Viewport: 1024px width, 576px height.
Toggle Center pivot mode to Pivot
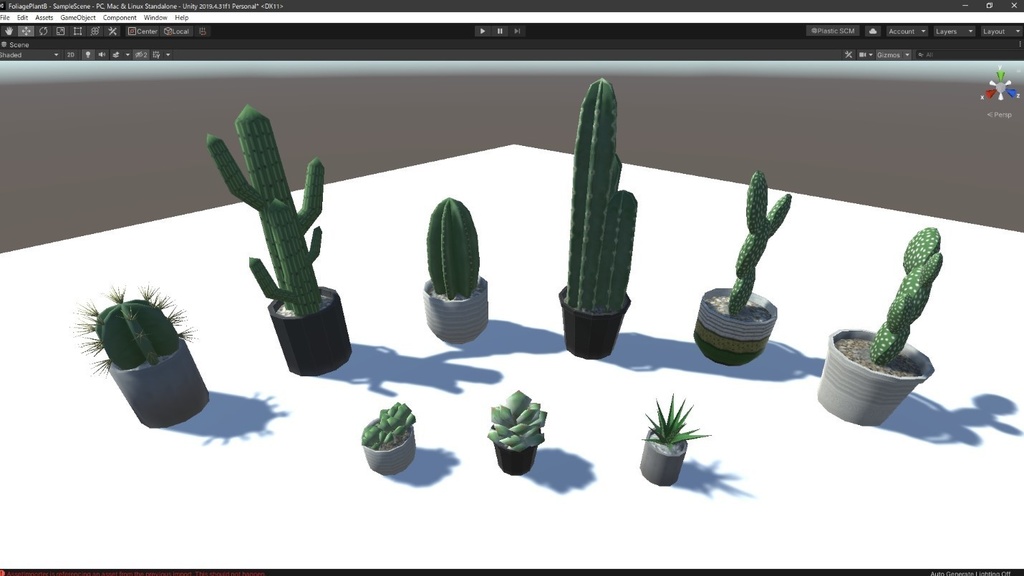click(143, 31)
